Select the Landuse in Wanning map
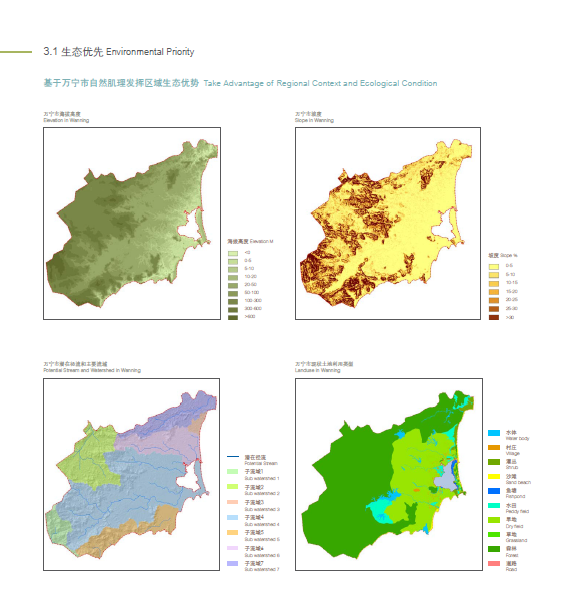Image resolution: width=580 pixels, height=599 pixels. pyautogui.click(x=389, y=474)
